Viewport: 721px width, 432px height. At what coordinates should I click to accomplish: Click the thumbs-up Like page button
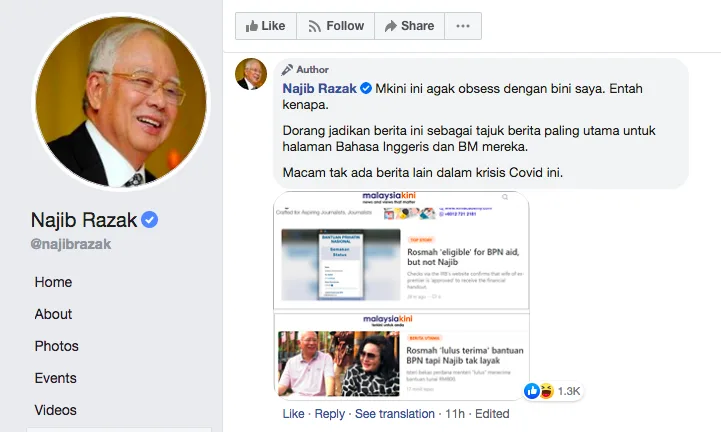pos(266,26)
